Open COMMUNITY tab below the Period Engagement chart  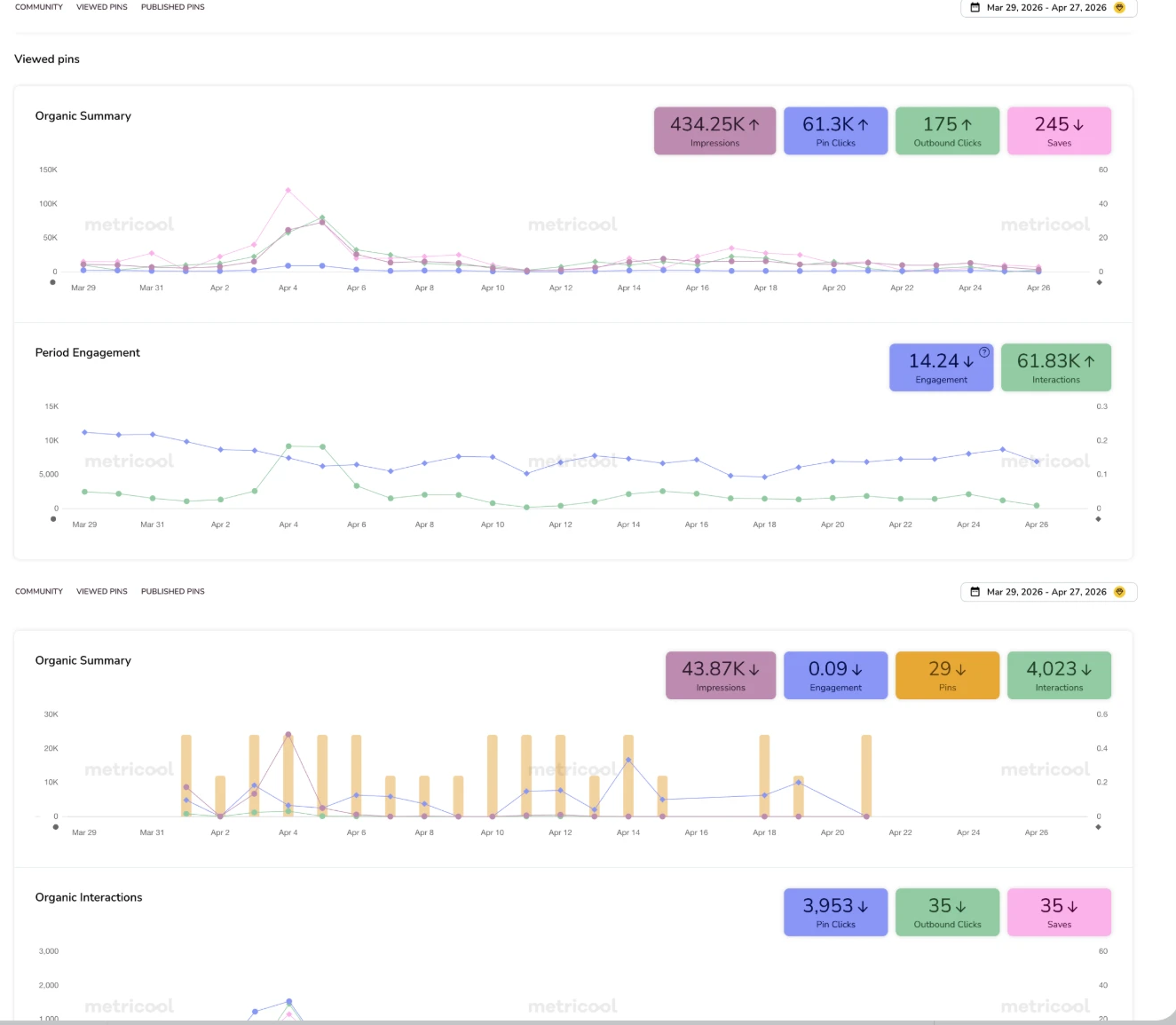pos(39,591)
